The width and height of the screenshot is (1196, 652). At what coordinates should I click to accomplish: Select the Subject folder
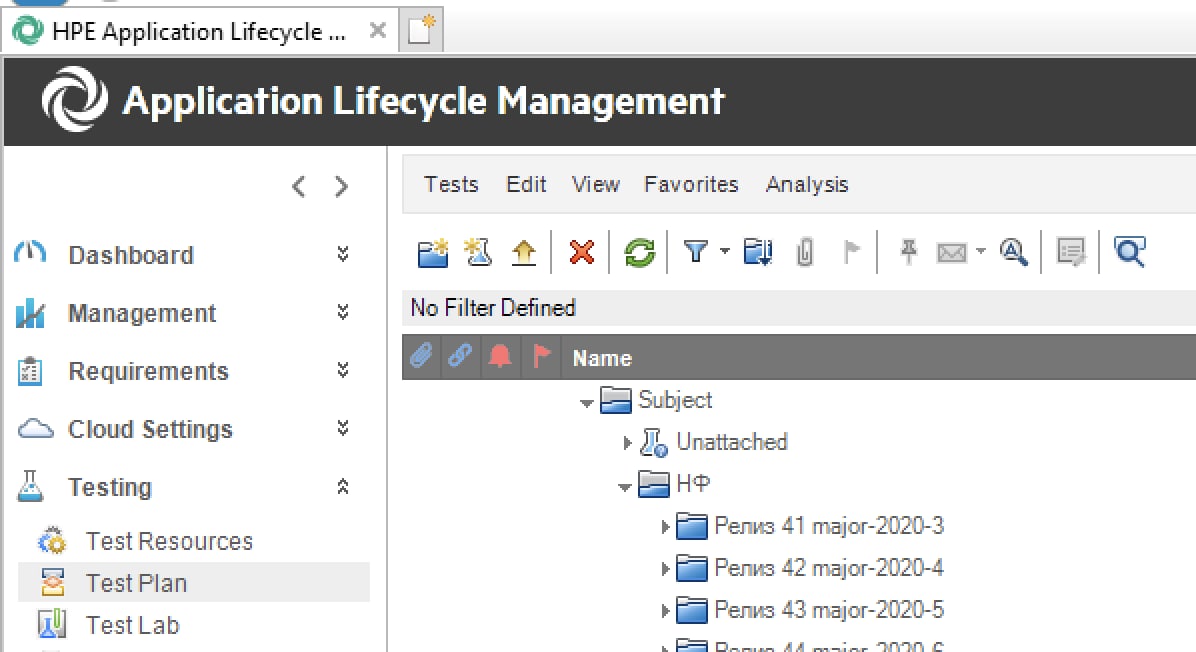(x=675, y=400)
